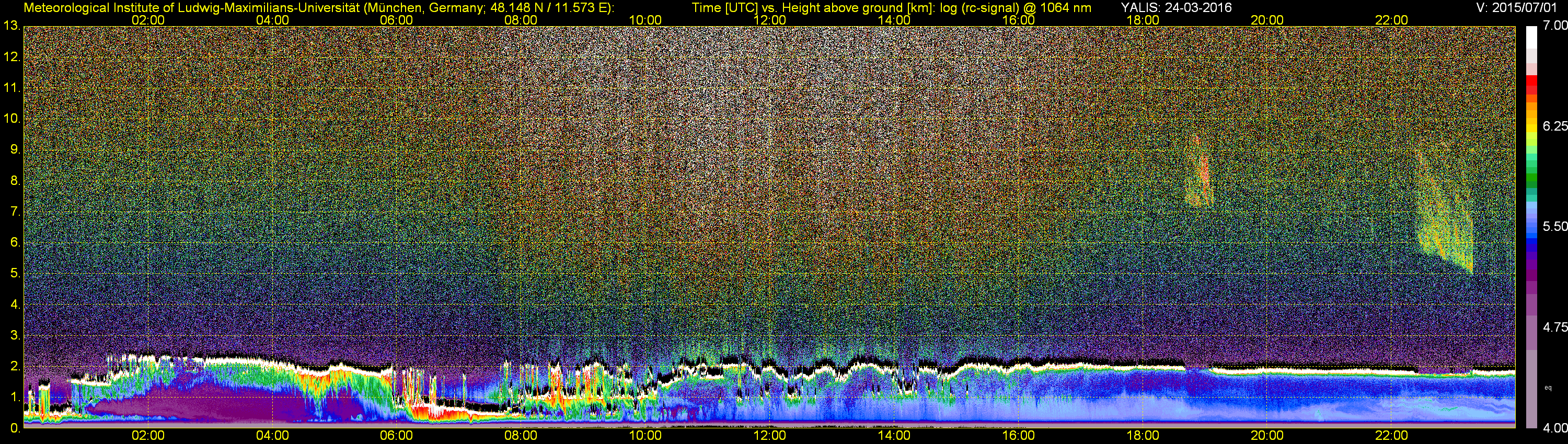Image resolution: width=1568 pixels, height=444 pixels.
Task: Click the 22:00 label on the top time axis
Action: [1391, 20]
